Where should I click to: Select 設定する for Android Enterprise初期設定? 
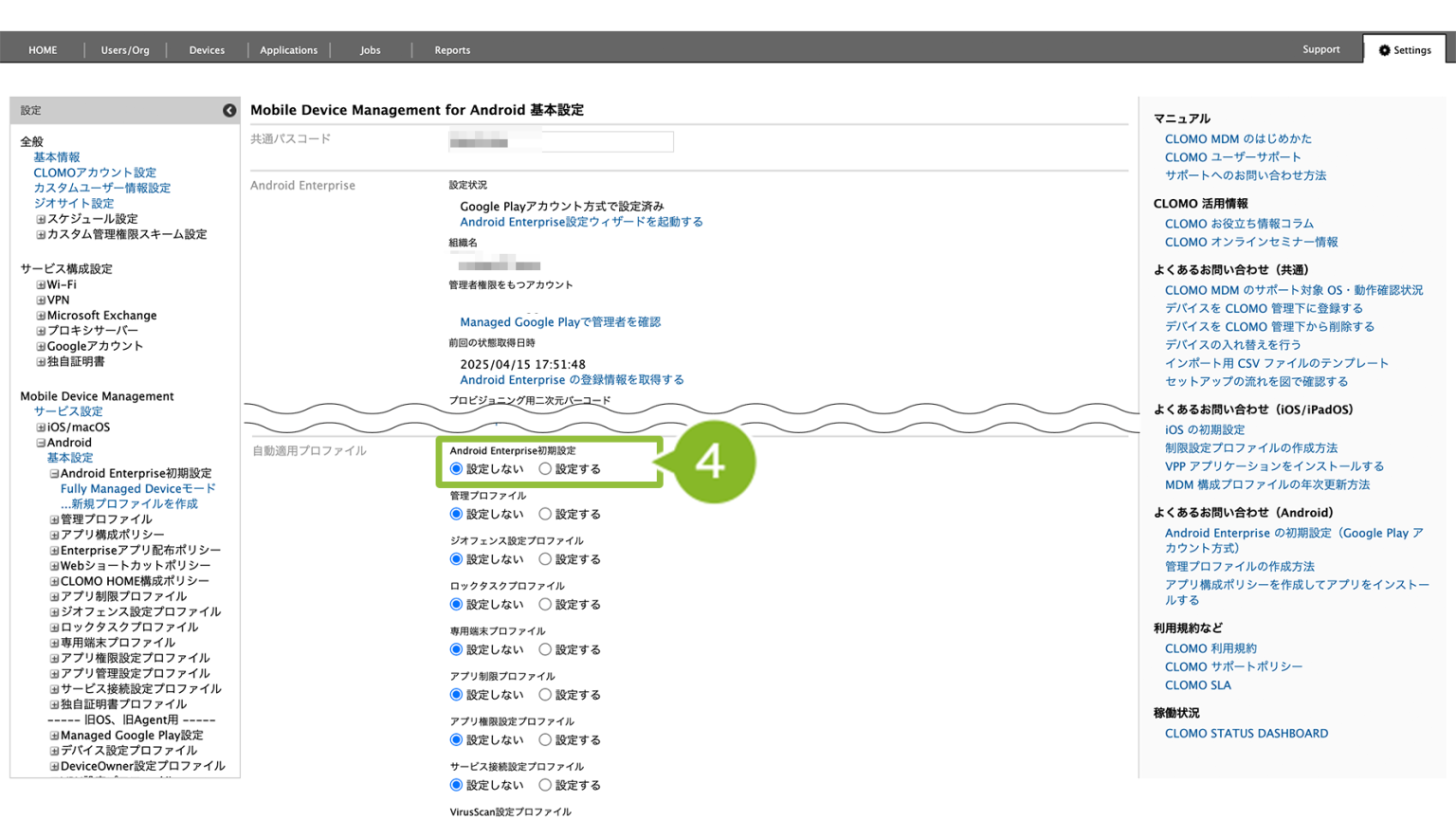pyautogui.click(x=545, y=469)
